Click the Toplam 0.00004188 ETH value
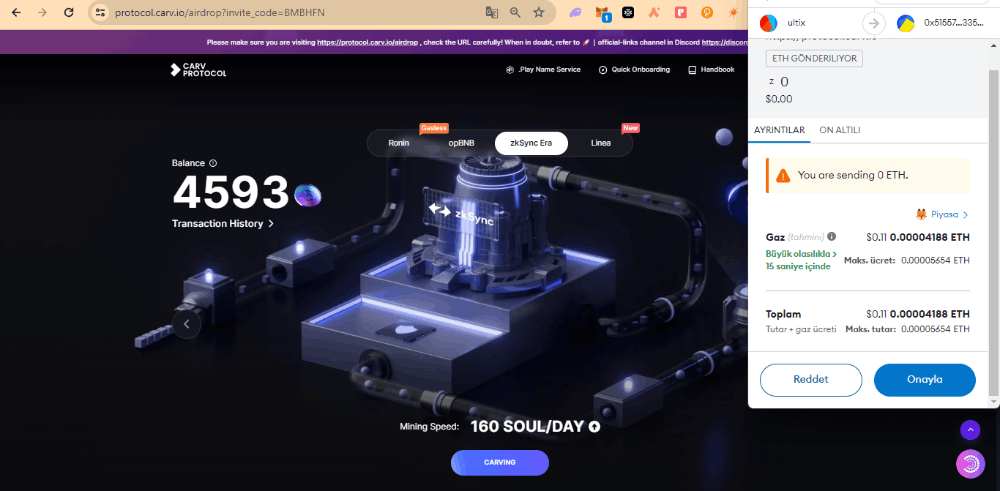The height and width of the screenshot is (491, 1000). pyautogui.click(x=930, y=314)
